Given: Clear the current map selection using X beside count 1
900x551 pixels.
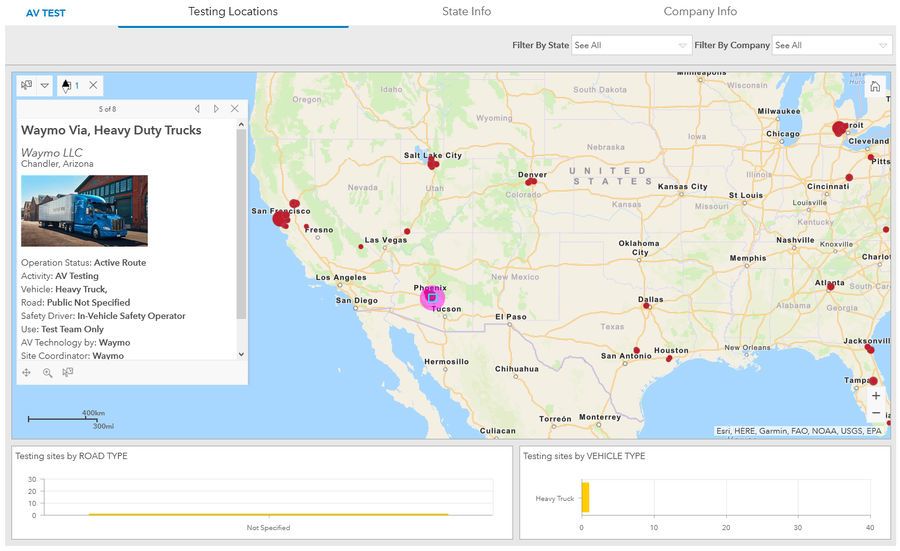Looking at the screenshot, I should [93, 86].
